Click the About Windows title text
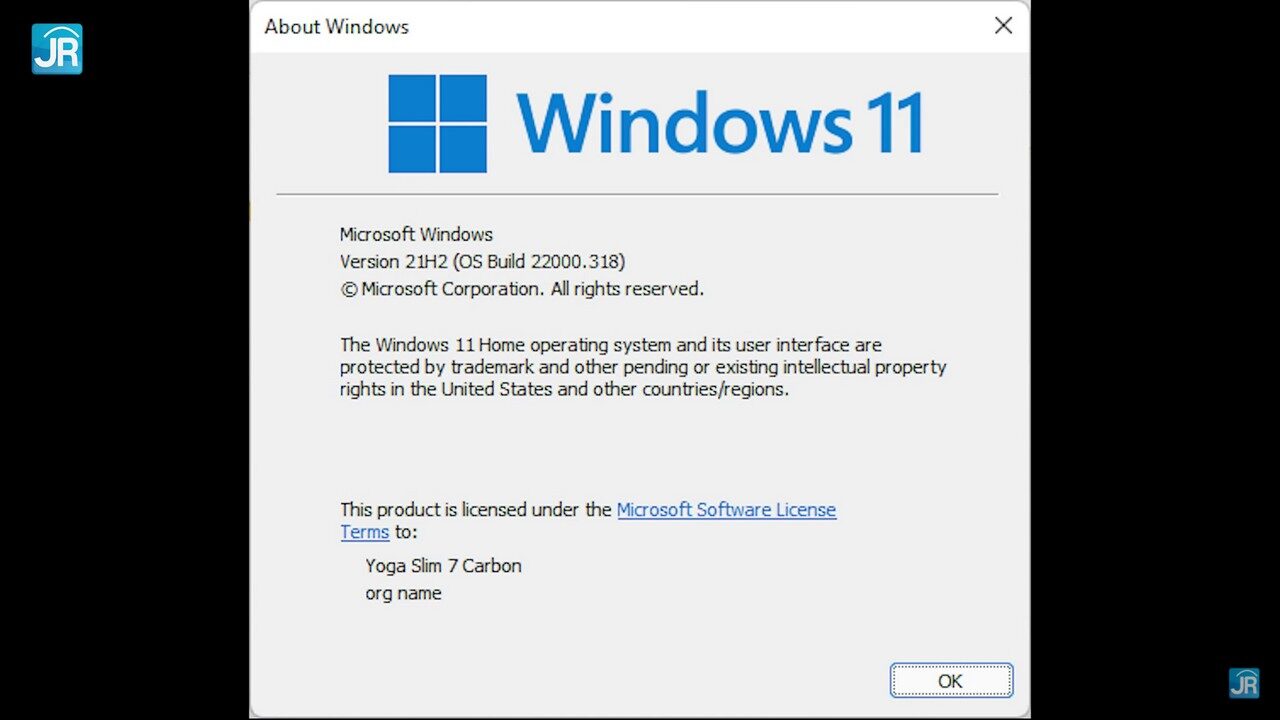Image resolution: width=1280 pixels, height=720 pixels. 336,27
